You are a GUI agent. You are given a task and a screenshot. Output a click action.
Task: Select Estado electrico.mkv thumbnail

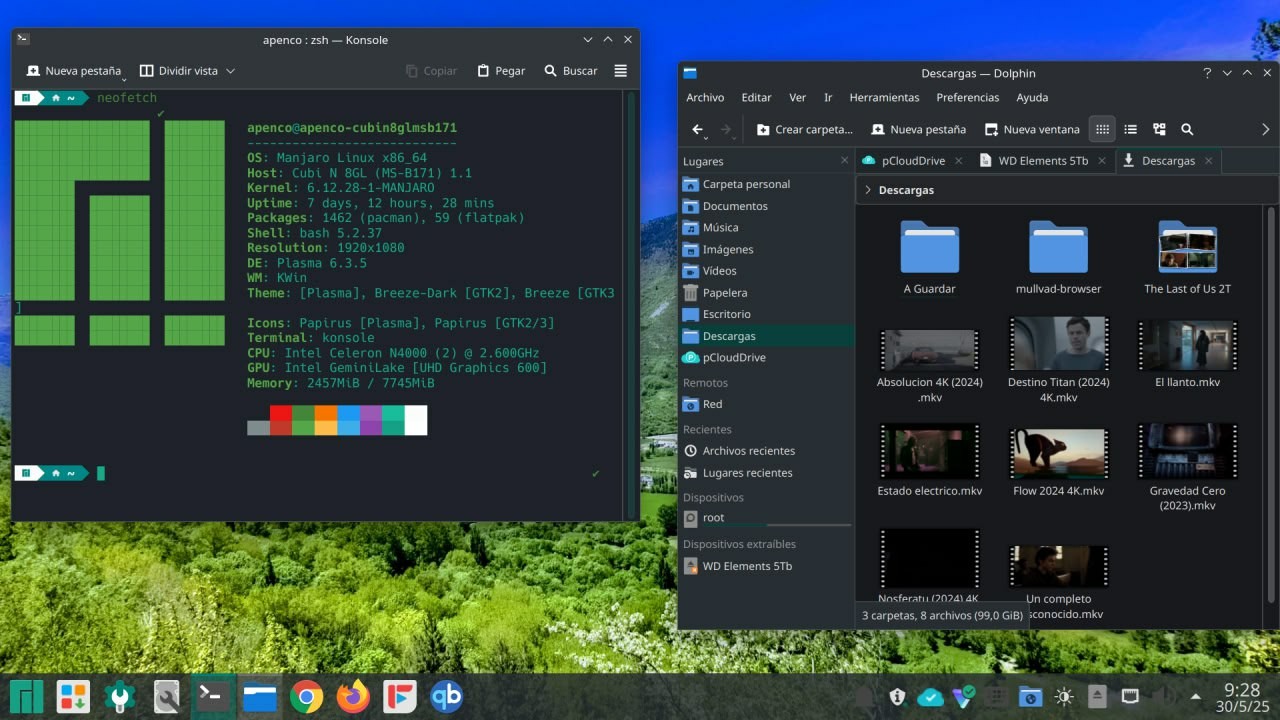coord(929,451)
